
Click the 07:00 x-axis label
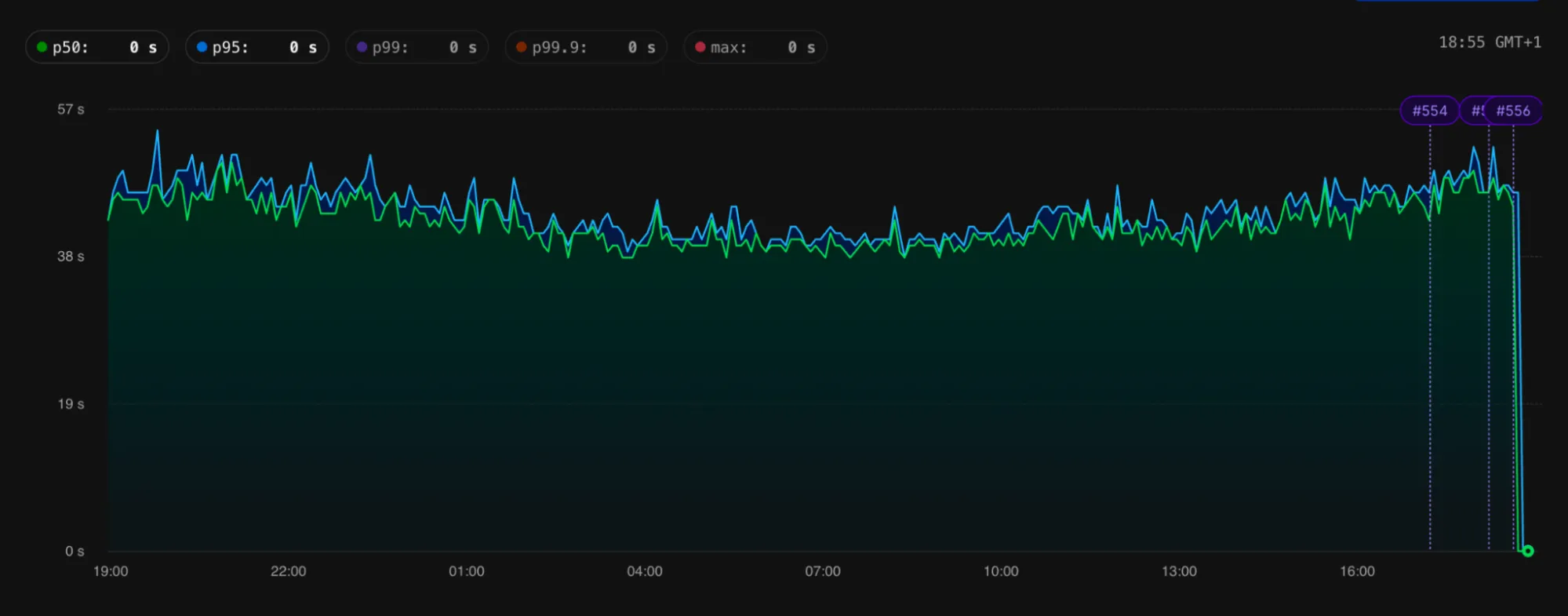click(823, 571)
